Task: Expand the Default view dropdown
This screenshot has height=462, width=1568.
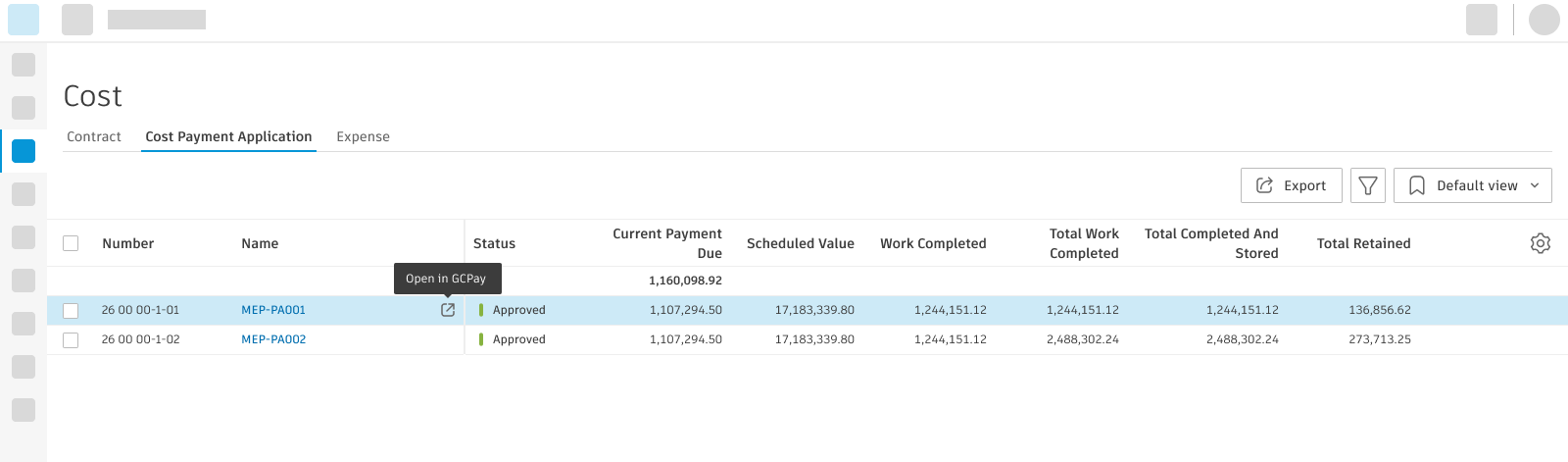Action: tap(1476, 185)
